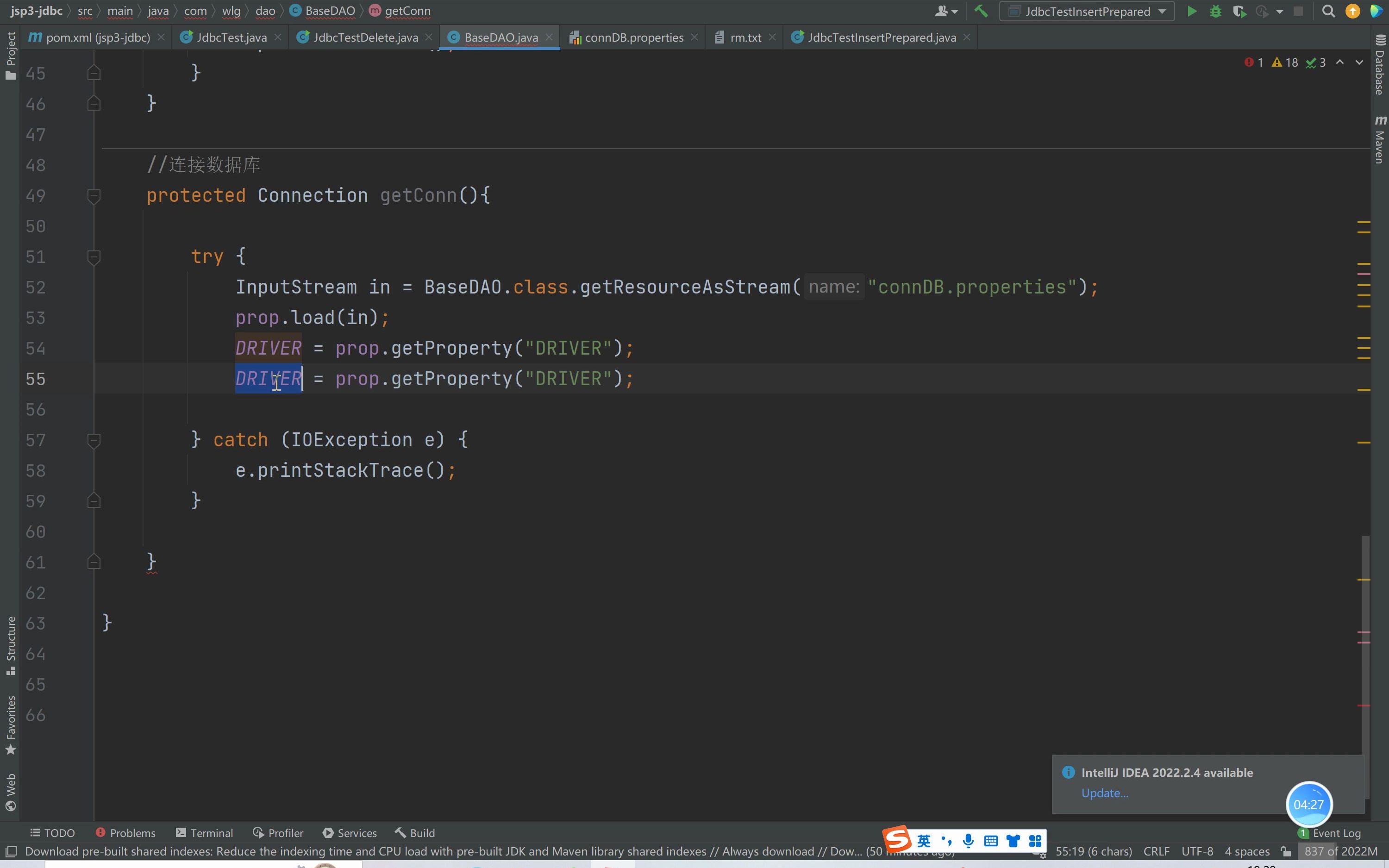Image resolution: width=1389 pixels, height=868 pixels.
Task: Collapse the getConn method fold marker
Action: [94, 196]
